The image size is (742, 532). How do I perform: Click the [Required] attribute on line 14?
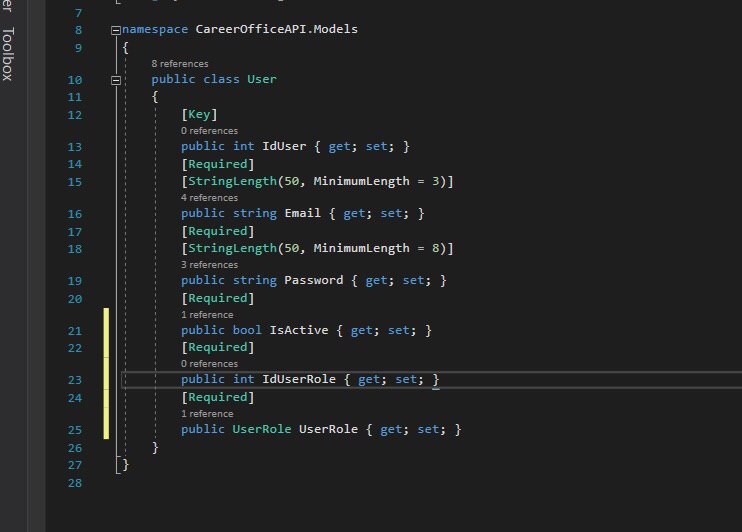coord(218,164)
